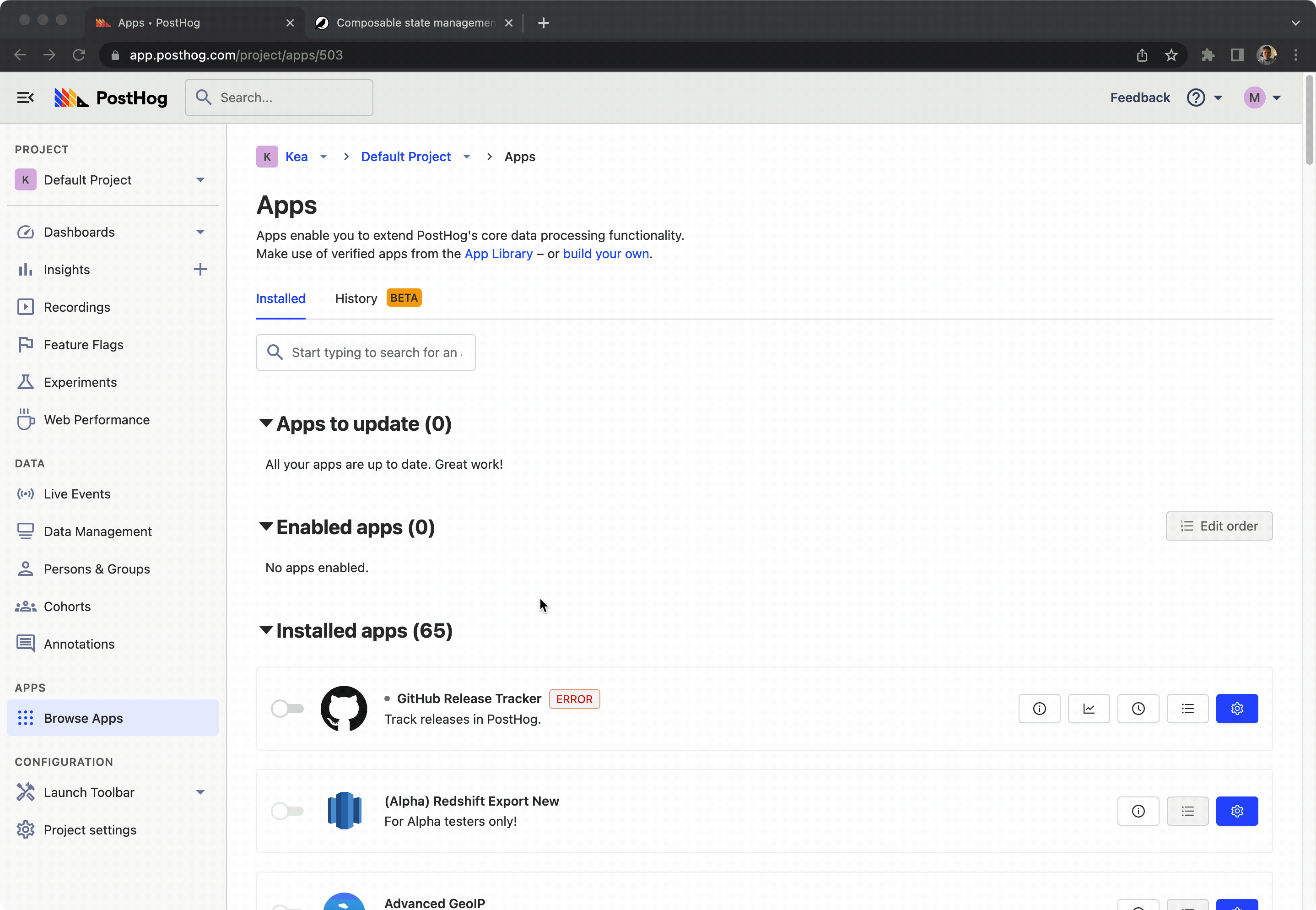
Task: Click the Redshift Export New info icon
Action: 1138,810
